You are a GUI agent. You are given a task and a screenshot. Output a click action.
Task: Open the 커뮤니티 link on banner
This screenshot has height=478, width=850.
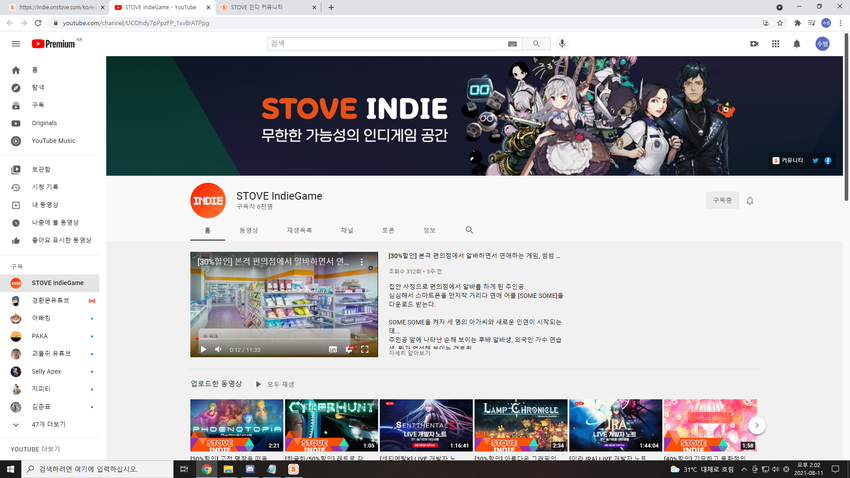(x=788, y=160)
